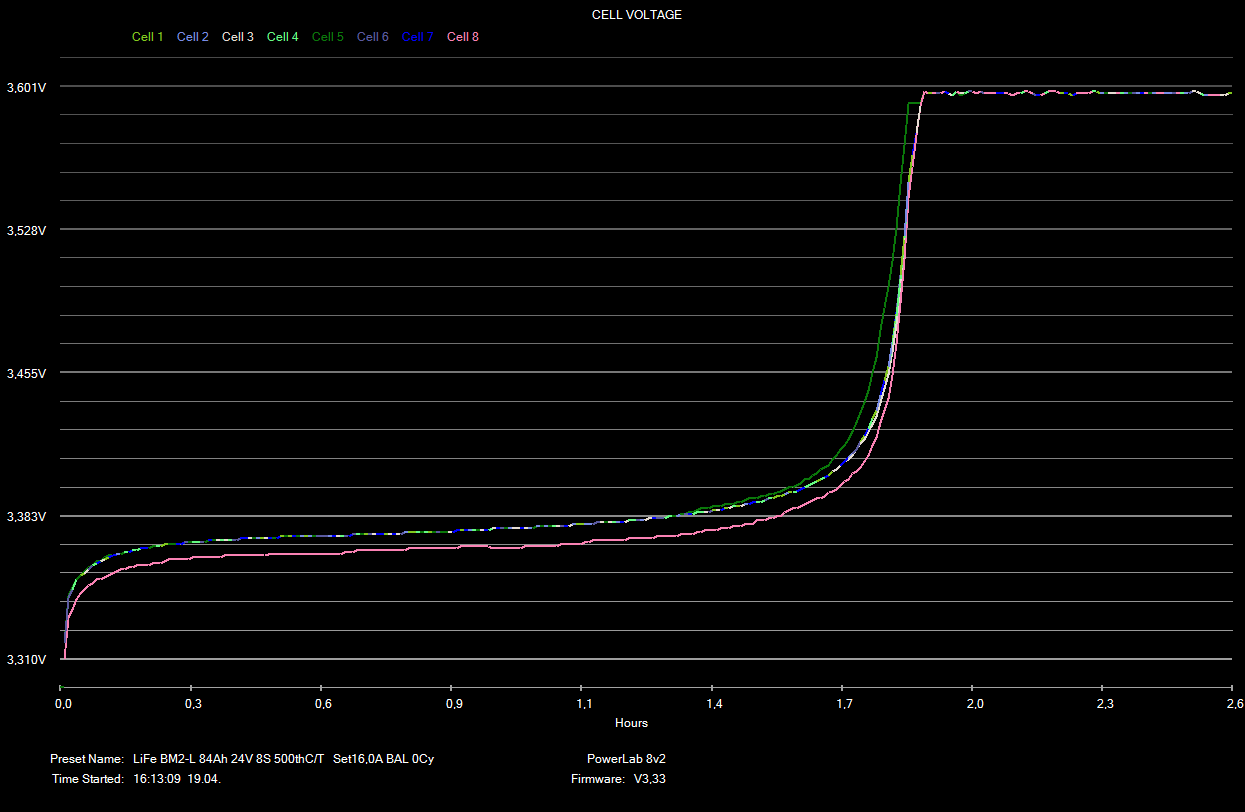The width and height of the screenshot is (1245, 812).
Task: Select the 3,310V y-axis label
Action: [26, 661]
